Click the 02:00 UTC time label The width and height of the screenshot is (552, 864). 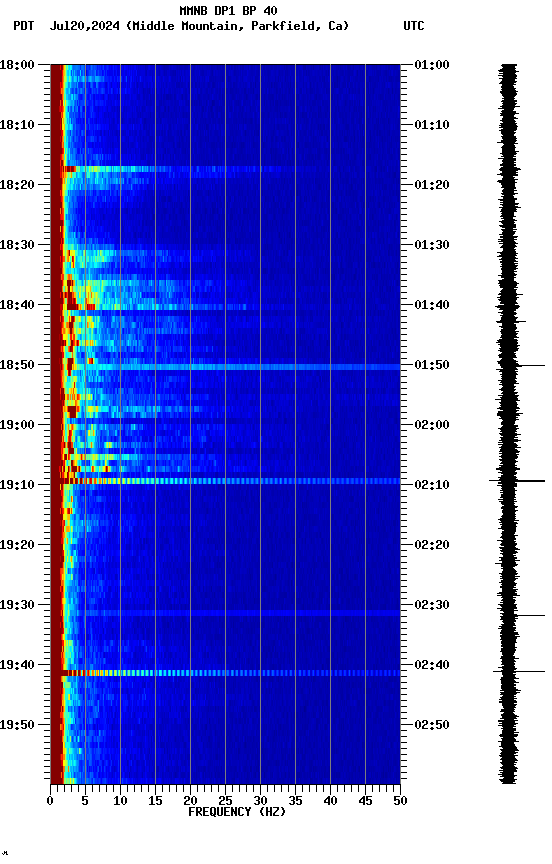[432, 425]
